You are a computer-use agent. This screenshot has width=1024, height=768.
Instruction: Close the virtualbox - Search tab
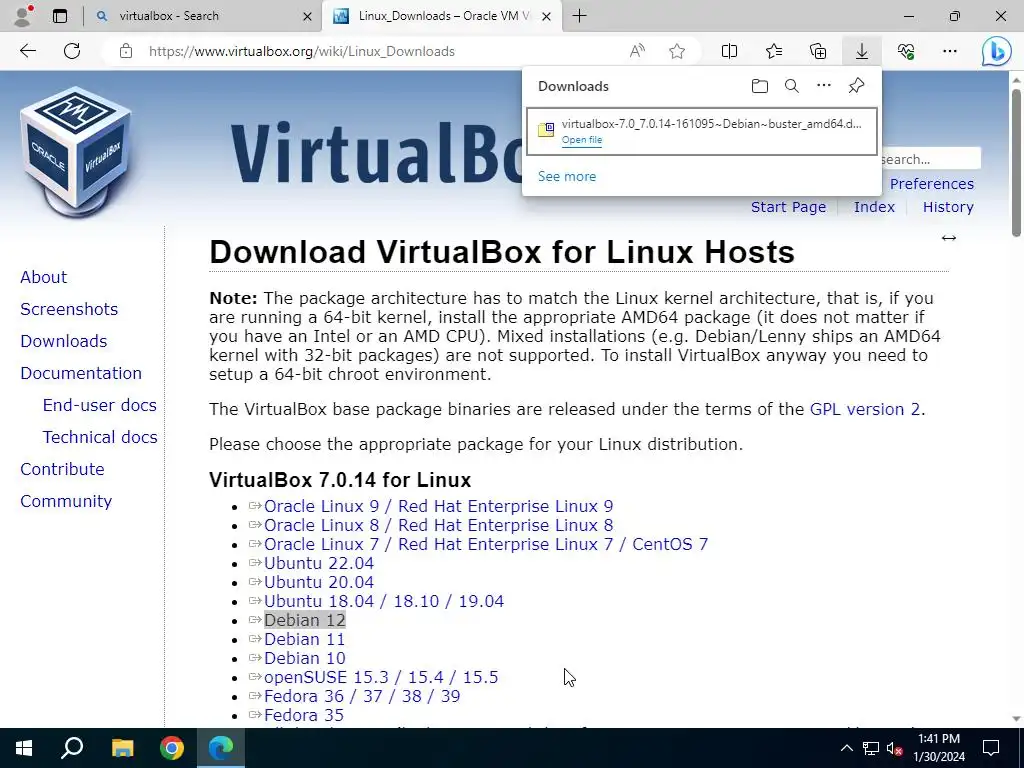click(x=307, y=16)
